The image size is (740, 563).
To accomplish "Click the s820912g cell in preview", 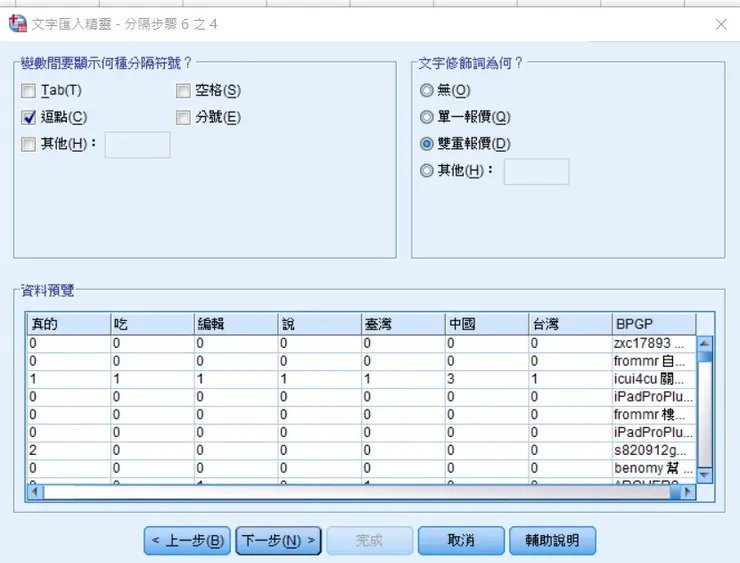I will tap(654, 450).
